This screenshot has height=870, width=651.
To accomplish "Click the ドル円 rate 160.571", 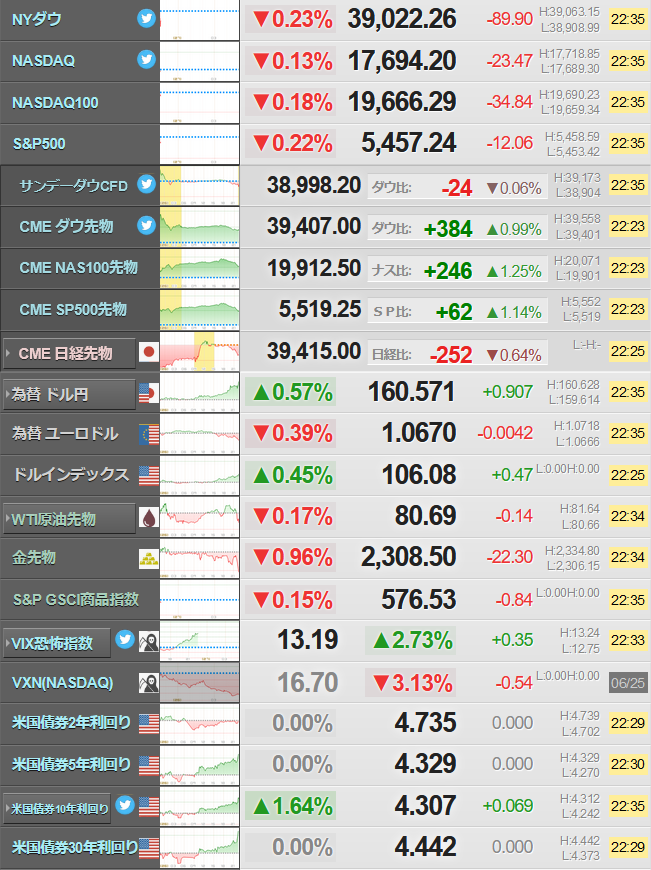I will tap(411, 392).
